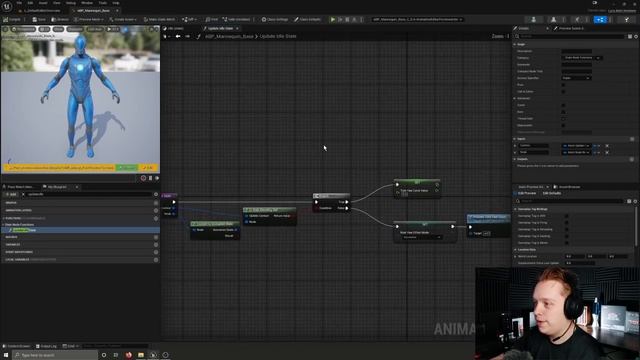This screenshot has width=640, height=360.
Task: Toggle Hide Unrelated nodes
Action: click(236, 19)
